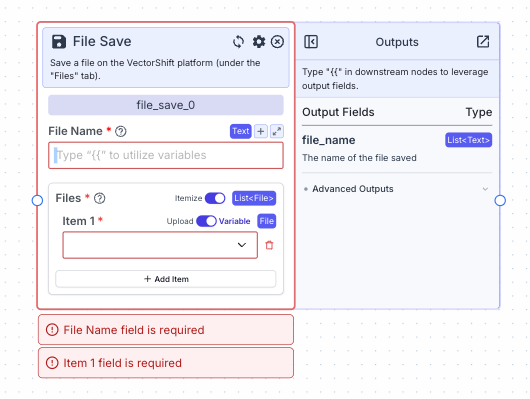The height and width of the screenshot is (399, 530).
Task: Click the List<Text> type badge
Action: [x=468, y=140]
